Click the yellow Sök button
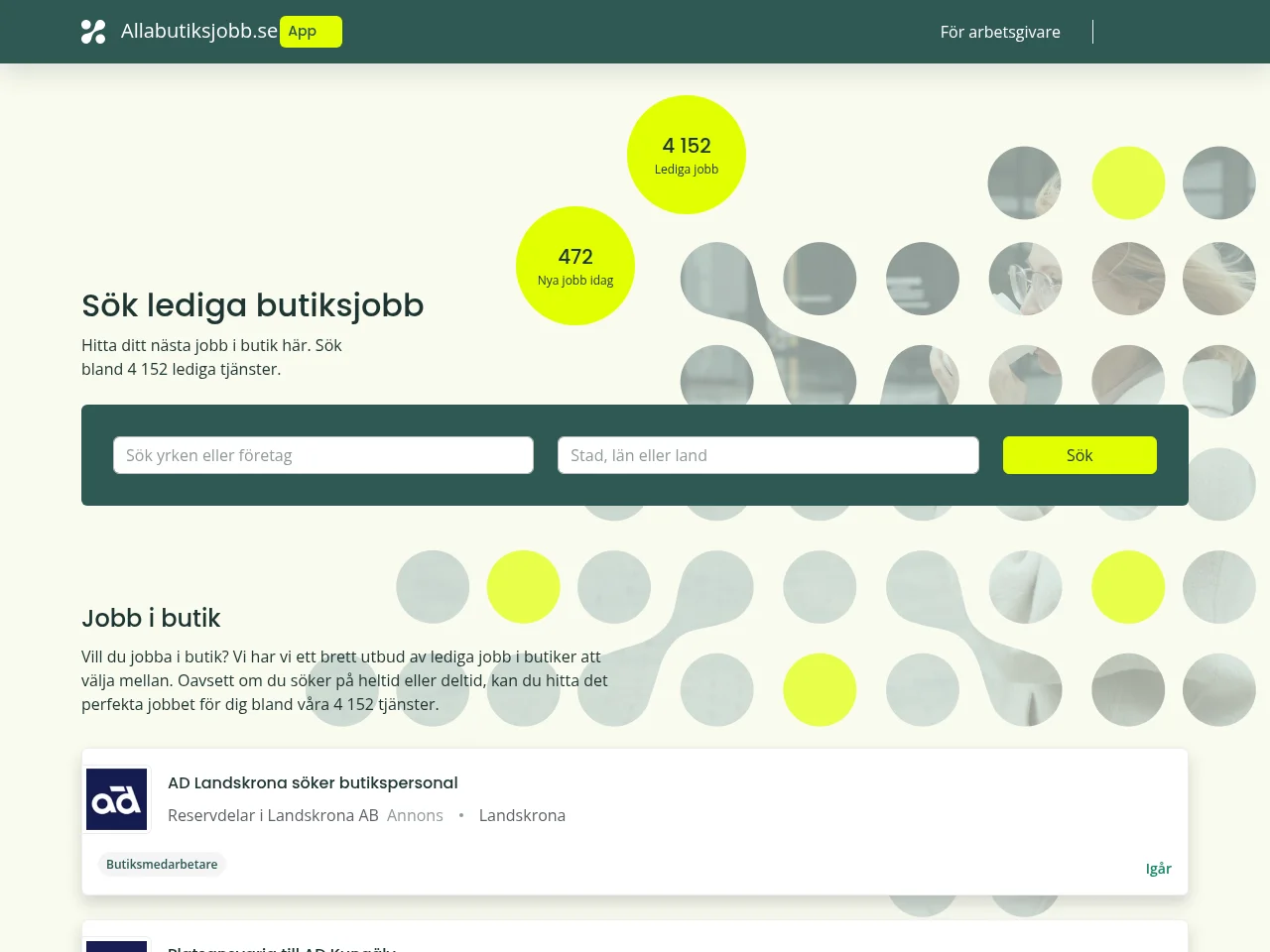The width and height of the screenshot is (1270, 952). (1079, 455)
